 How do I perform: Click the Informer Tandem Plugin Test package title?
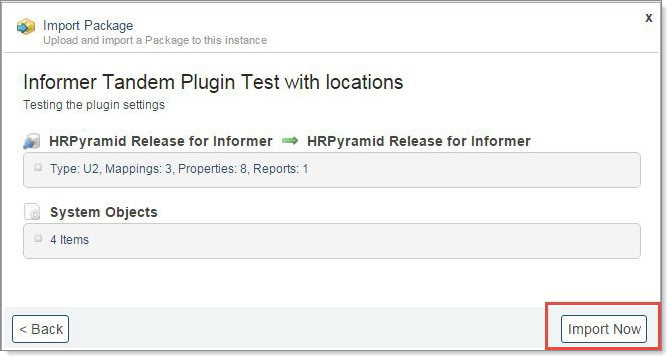click(x=213, y=82)
